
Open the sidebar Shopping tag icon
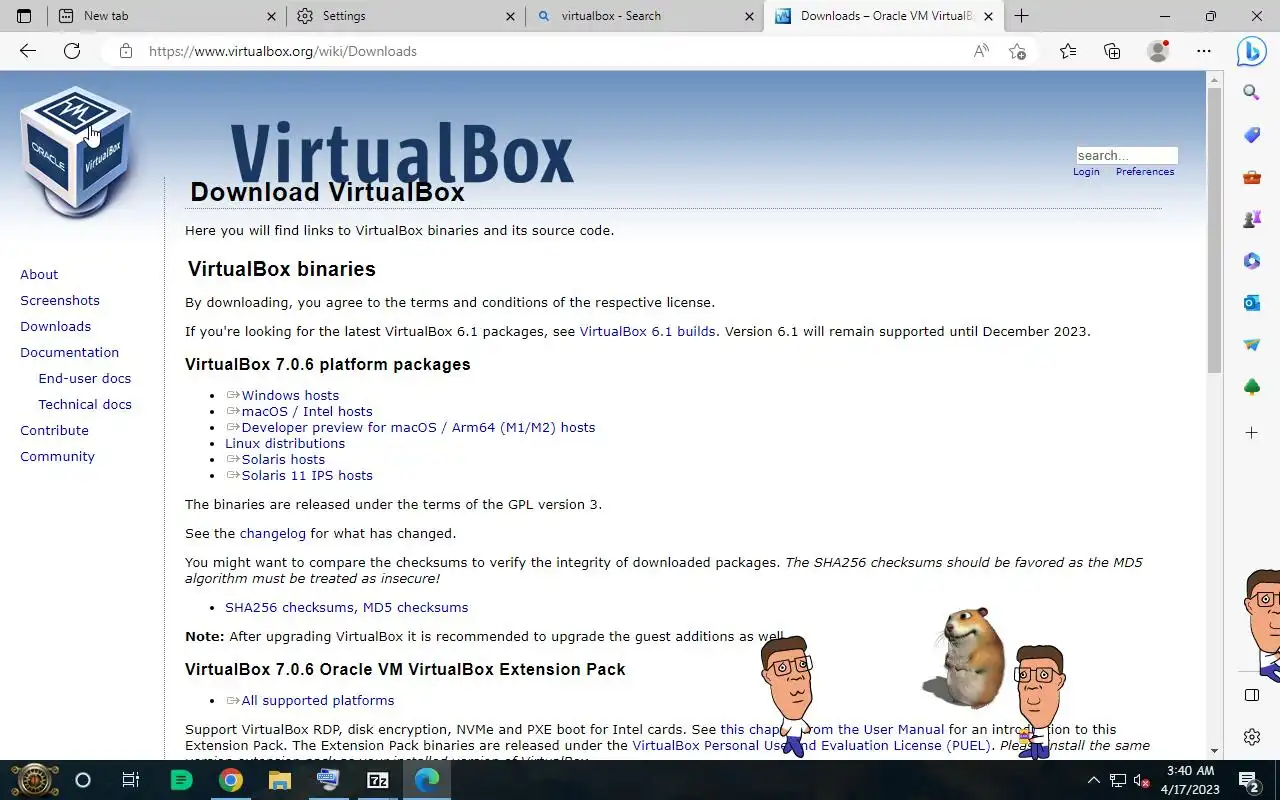pos(1251,135)
